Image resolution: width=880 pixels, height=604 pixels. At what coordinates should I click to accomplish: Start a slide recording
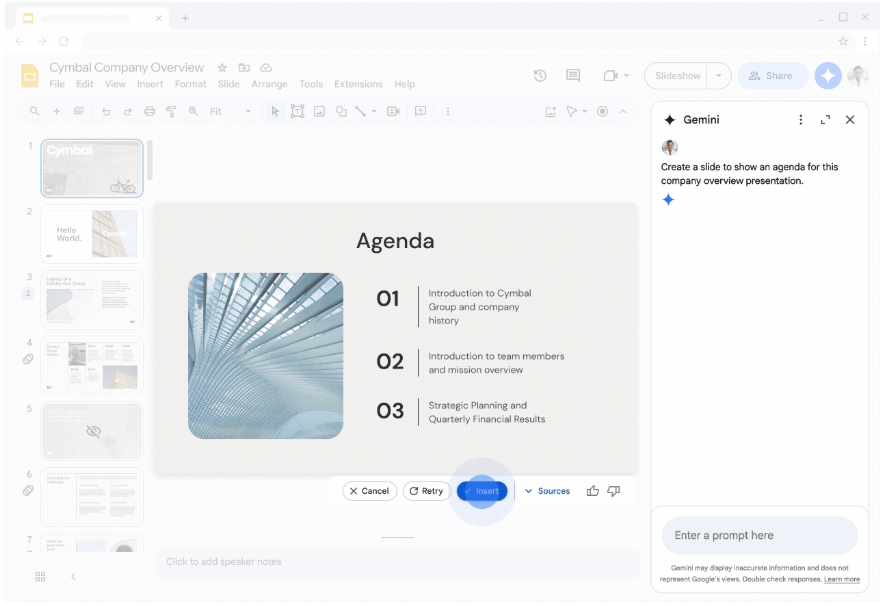coord(602,111)
